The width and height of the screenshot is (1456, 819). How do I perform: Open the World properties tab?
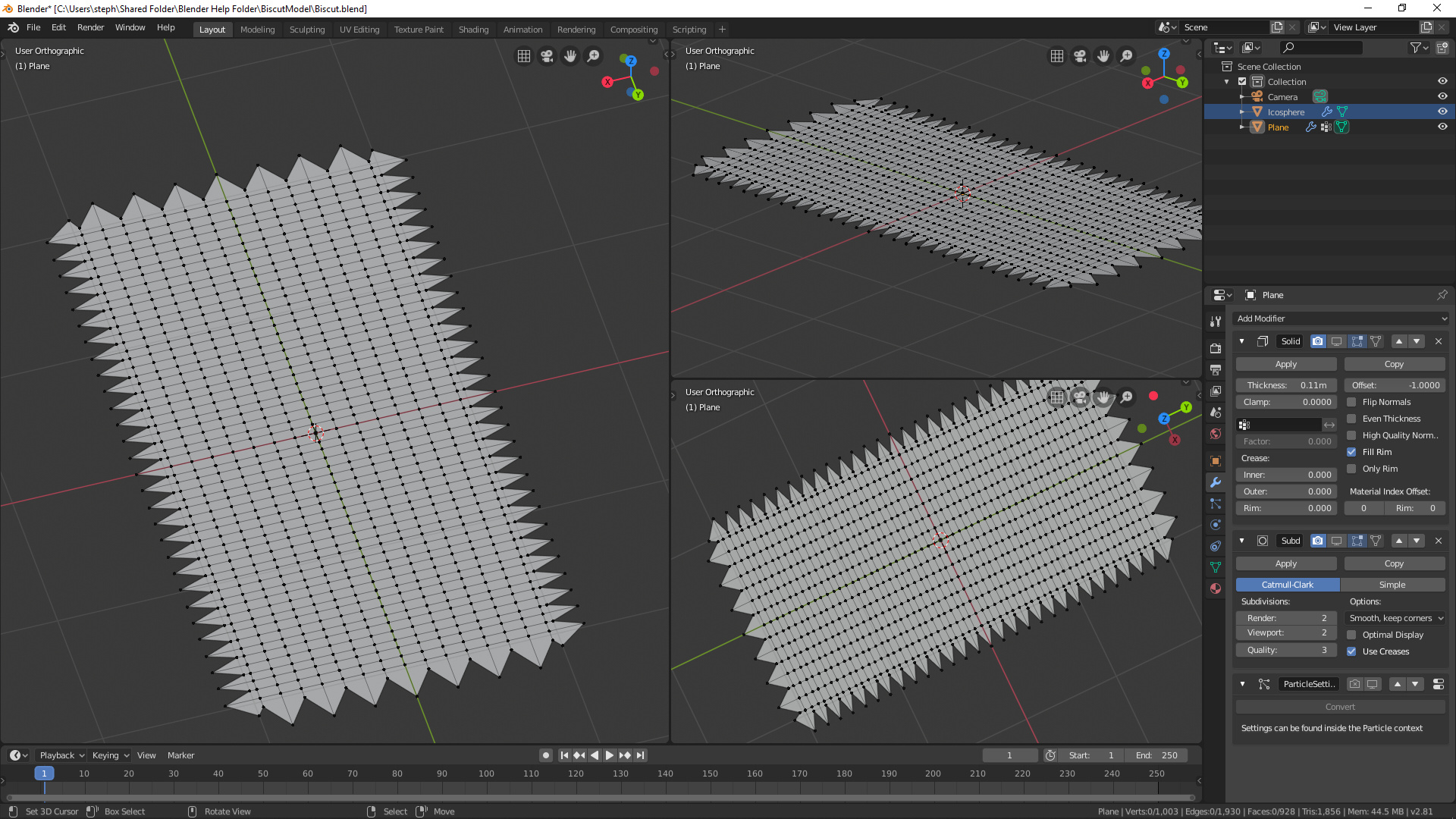(1216, 434)
